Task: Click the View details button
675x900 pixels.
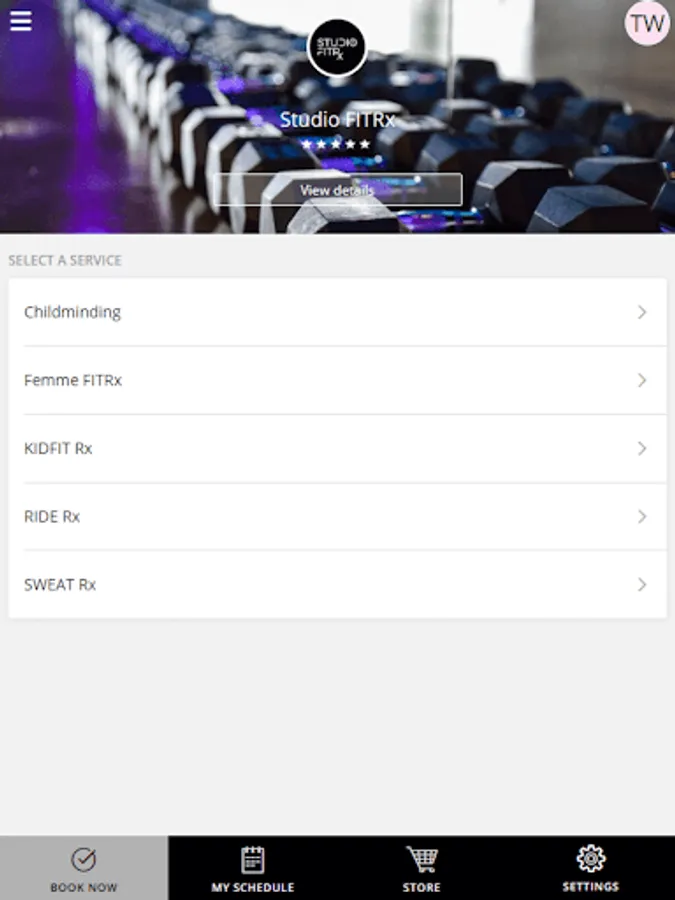Action: coord(338,189)
